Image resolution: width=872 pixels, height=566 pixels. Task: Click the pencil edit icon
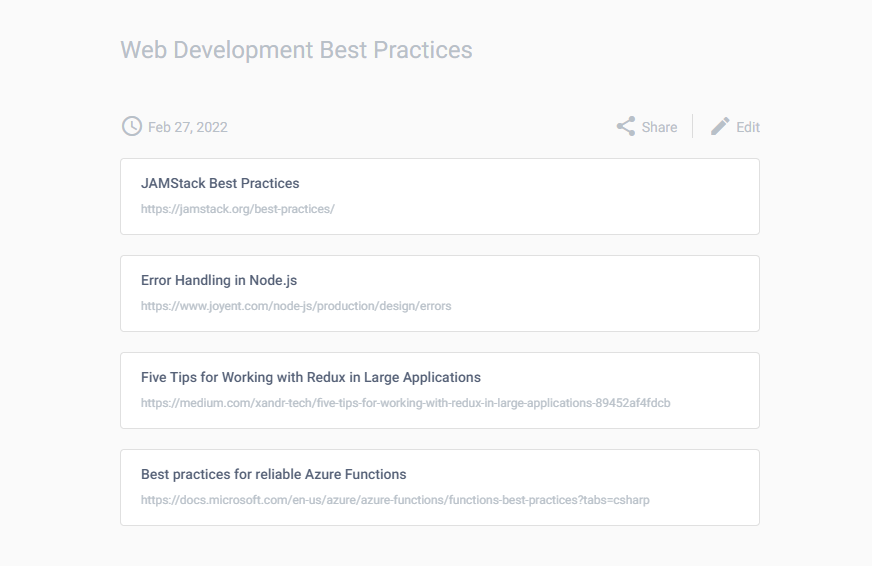pos(720,126)
